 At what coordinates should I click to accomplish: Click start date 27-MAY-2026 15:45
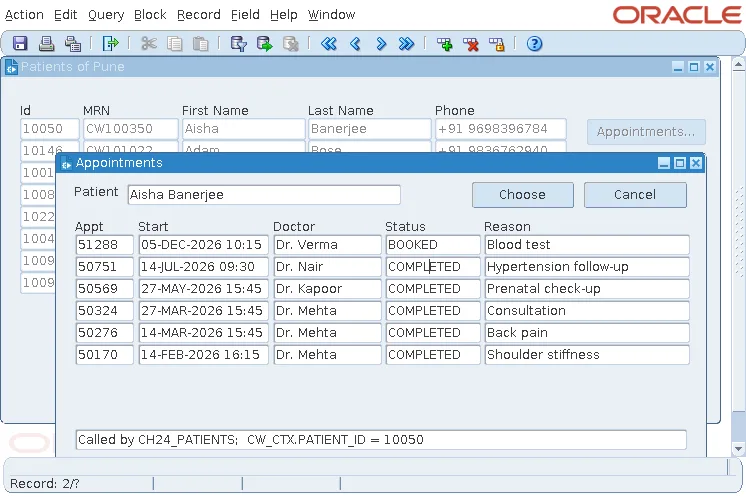click(x=203, y=288)
